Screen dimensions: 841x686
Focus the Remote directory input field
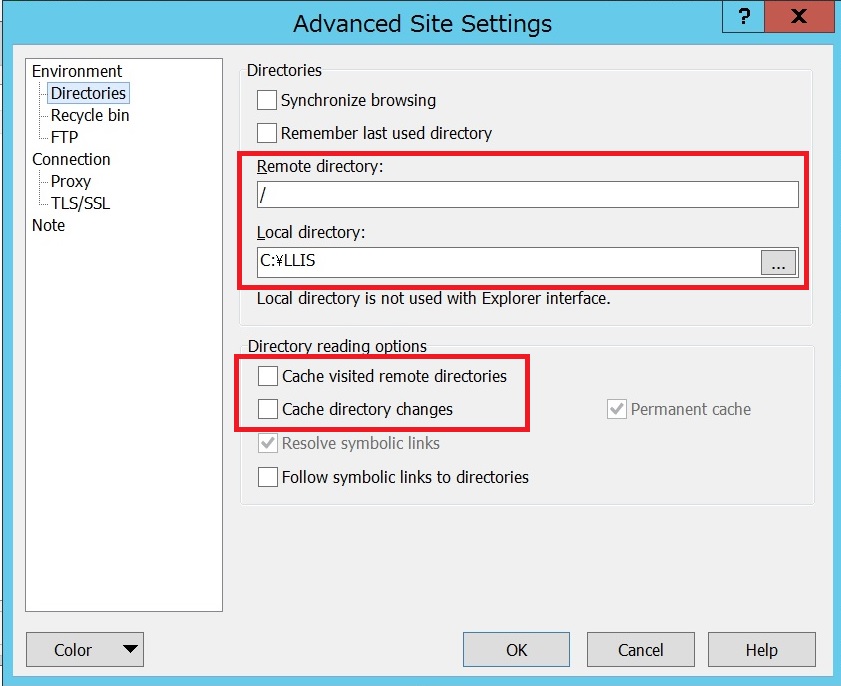click(528, 194)
